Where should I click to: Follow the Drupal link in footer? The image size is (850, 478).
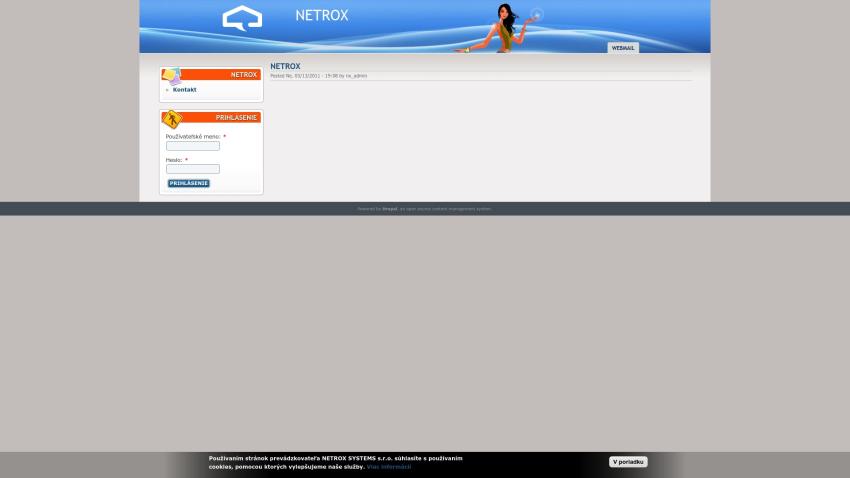(x=390, y=209)
